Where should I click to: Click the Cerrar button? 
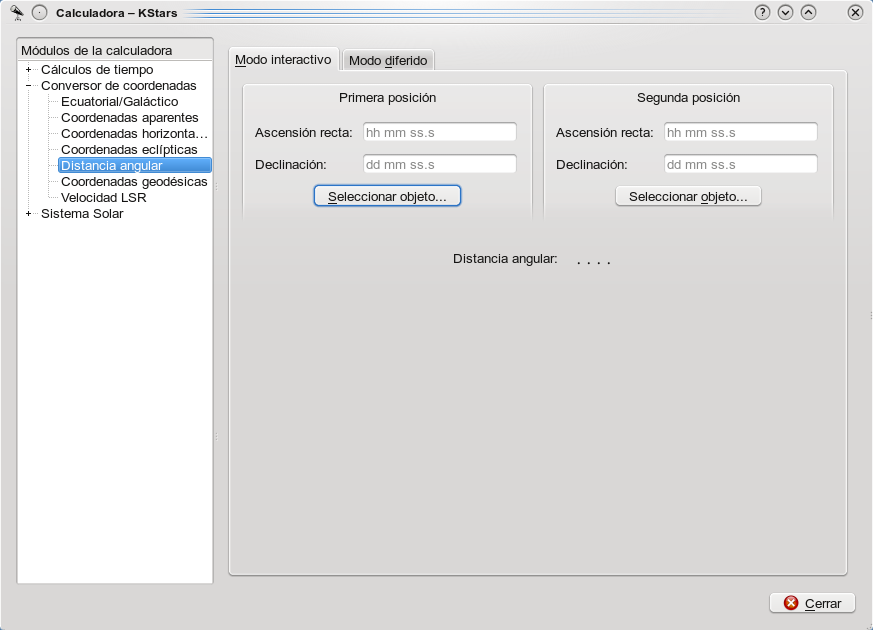tap(812, 603)
